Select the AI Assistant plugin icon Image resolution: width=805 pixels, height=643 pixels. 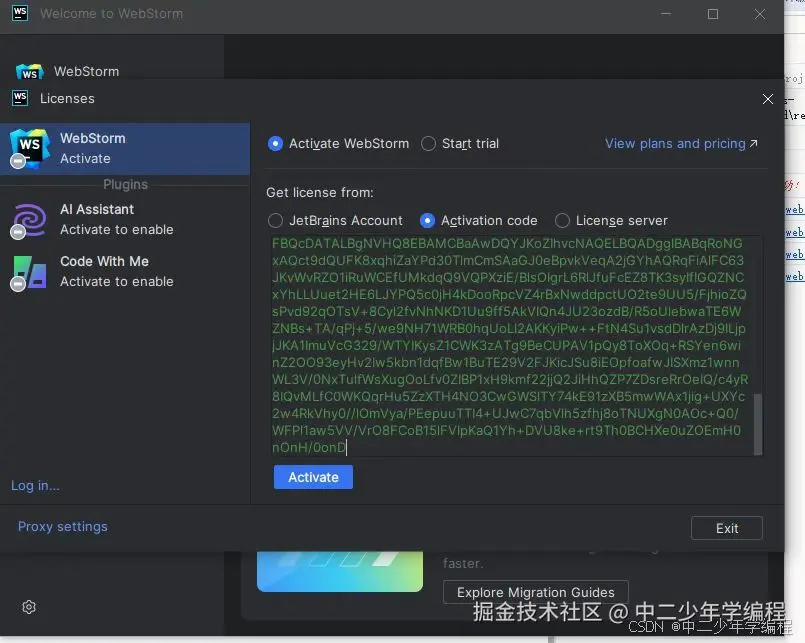[27, 219]
